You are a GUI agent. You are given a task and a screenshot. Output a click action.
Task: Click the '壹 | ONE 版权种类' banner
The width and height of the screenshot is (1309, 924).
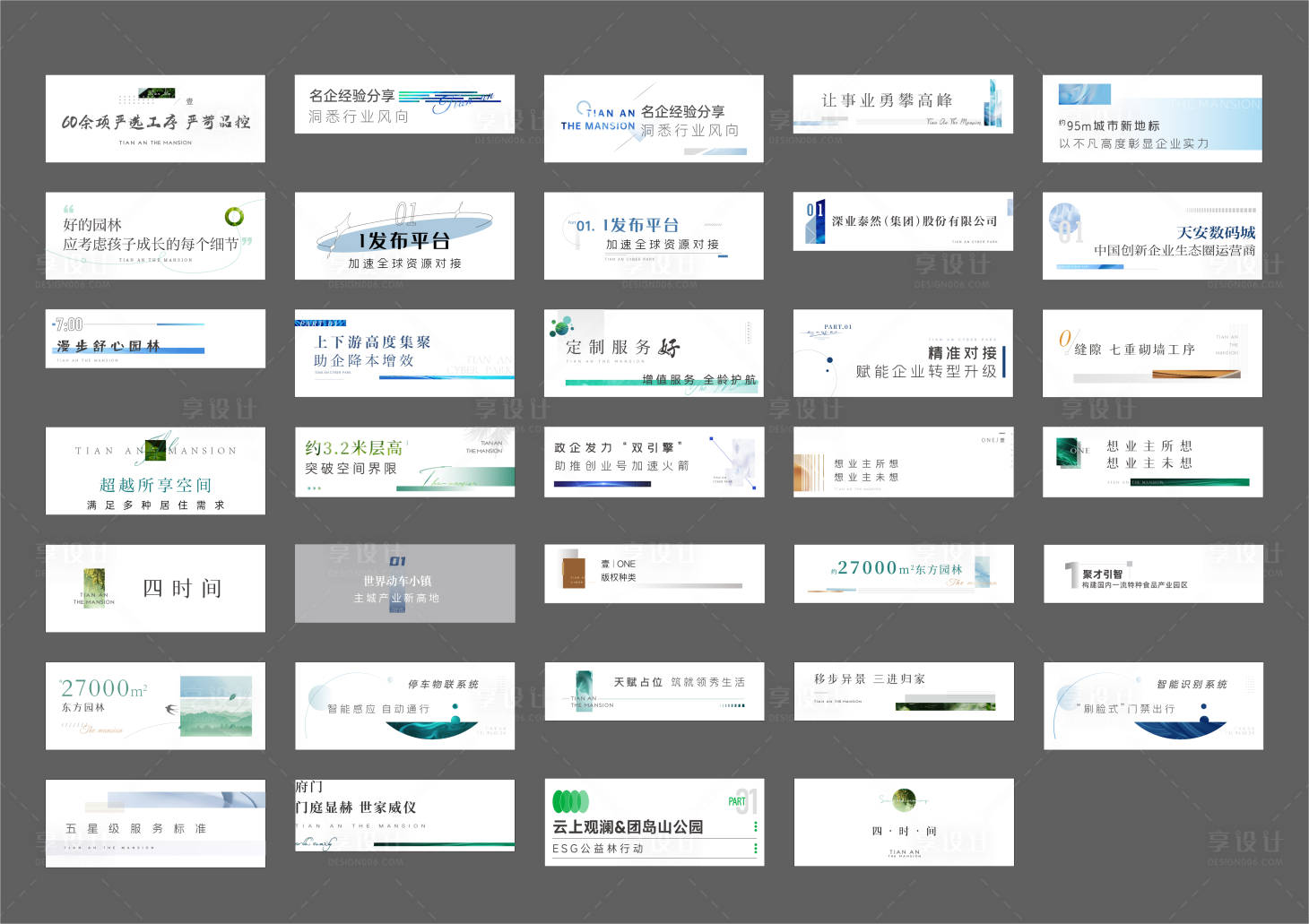[x=654, y=574]
